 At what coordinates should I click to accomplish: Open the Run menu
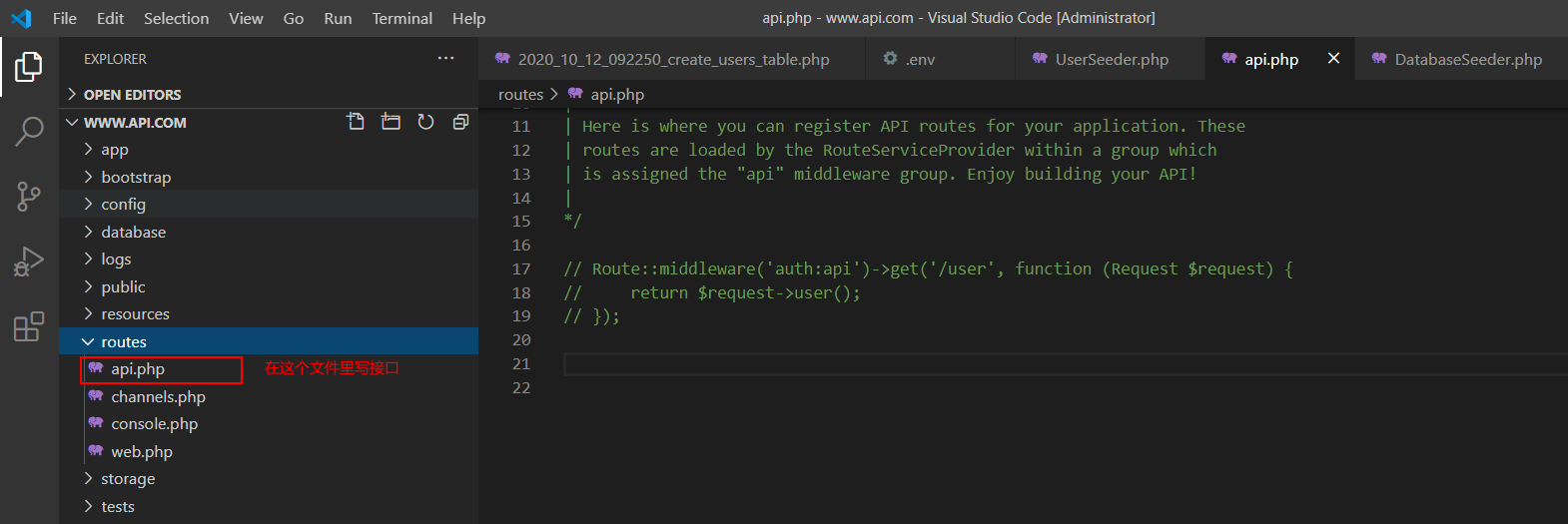(x=338, y=18)
